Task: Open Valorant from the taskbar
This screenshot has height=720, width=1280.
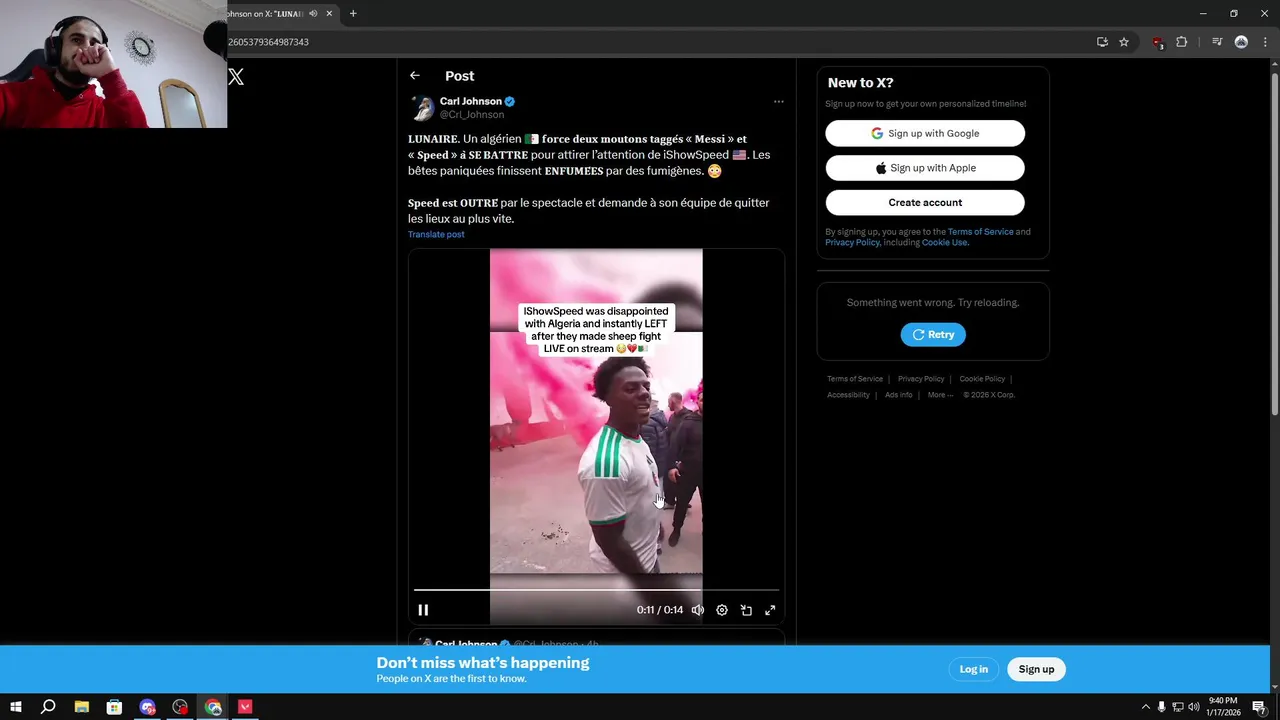Action: 245,707
